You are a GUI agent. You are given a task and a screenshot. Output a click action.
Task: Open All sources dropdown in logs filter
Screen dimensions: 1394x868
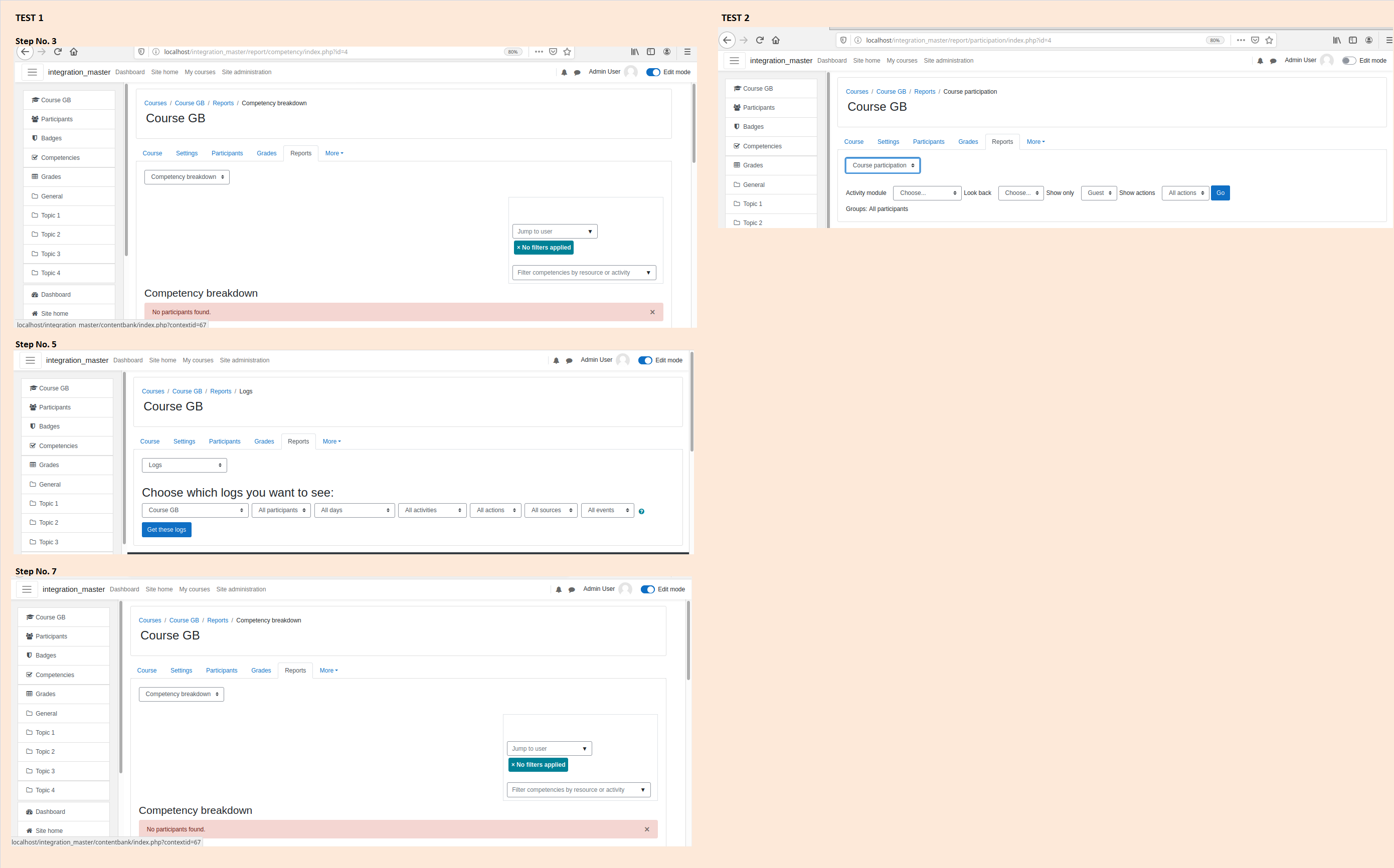(551, 510)
